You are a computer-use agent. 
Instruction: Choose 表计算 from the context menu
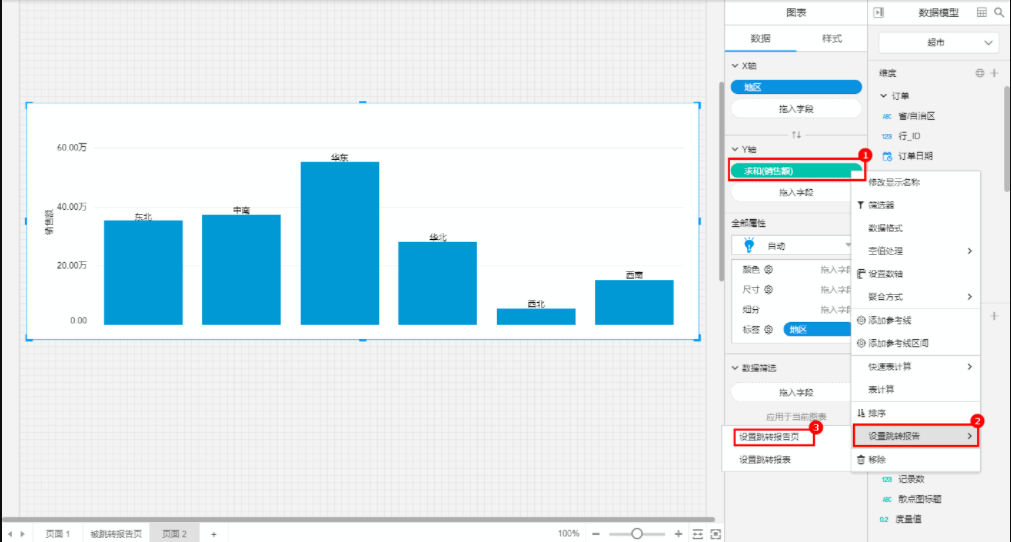click(x=916, y=389)
